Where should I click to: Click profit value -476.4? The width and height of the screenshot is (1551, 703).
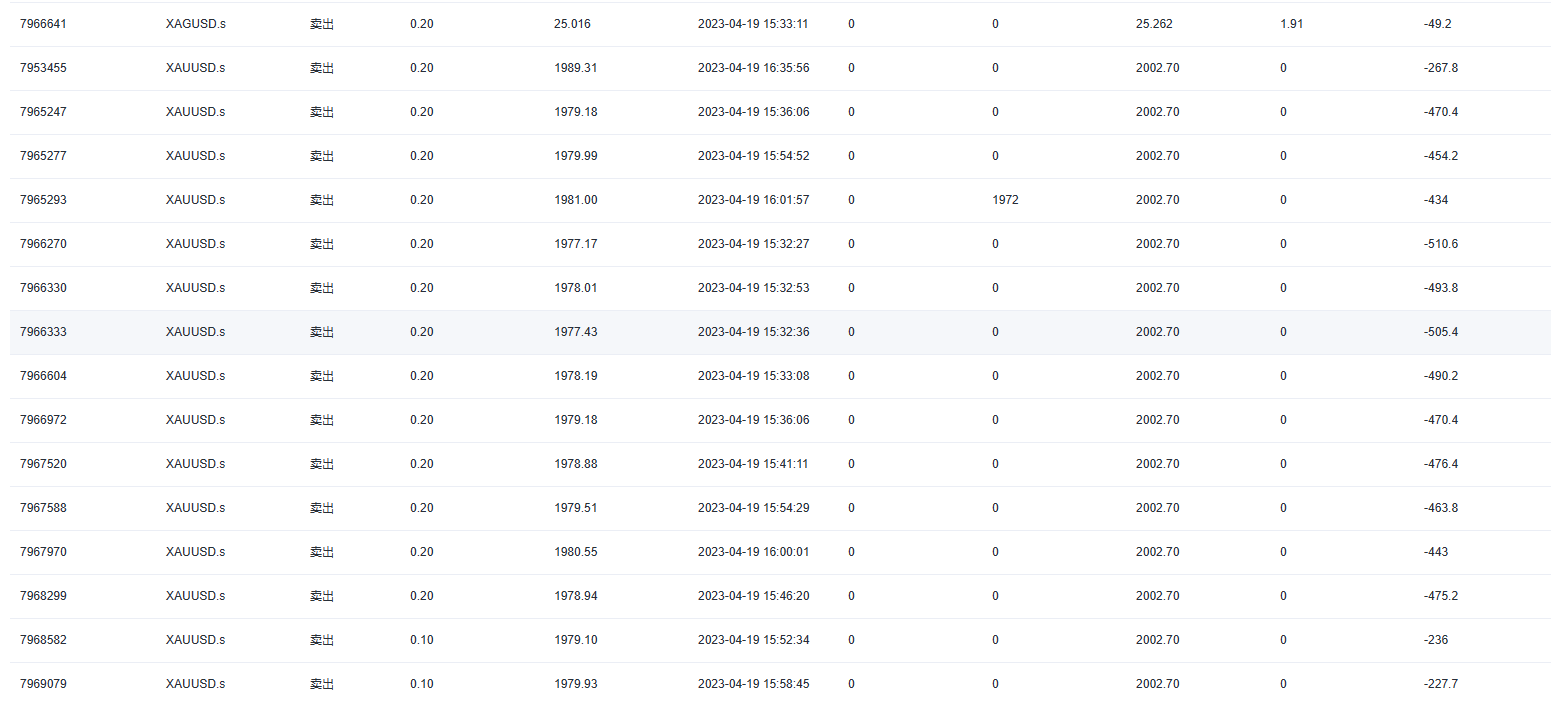pos(1441,464)
